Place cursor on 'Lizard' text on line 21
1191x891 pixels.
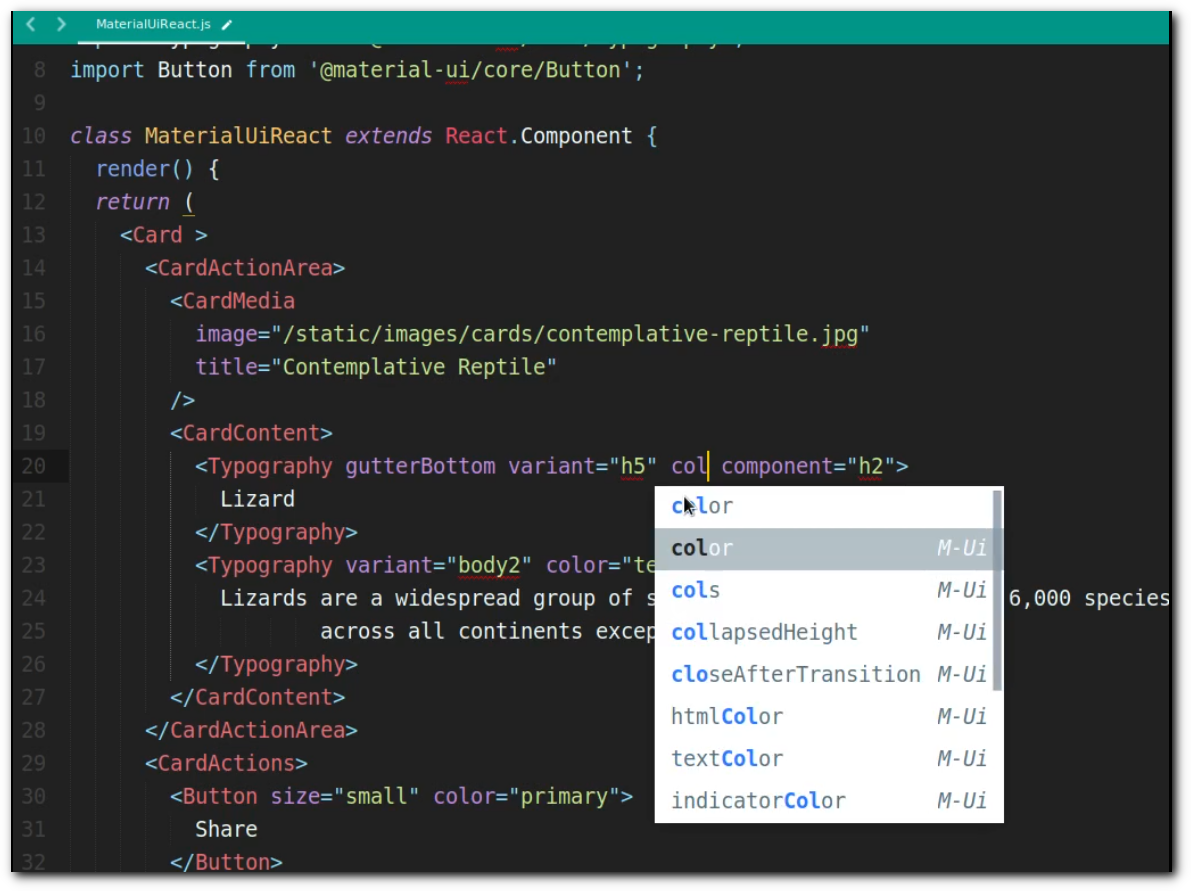(x=257, y=499)
